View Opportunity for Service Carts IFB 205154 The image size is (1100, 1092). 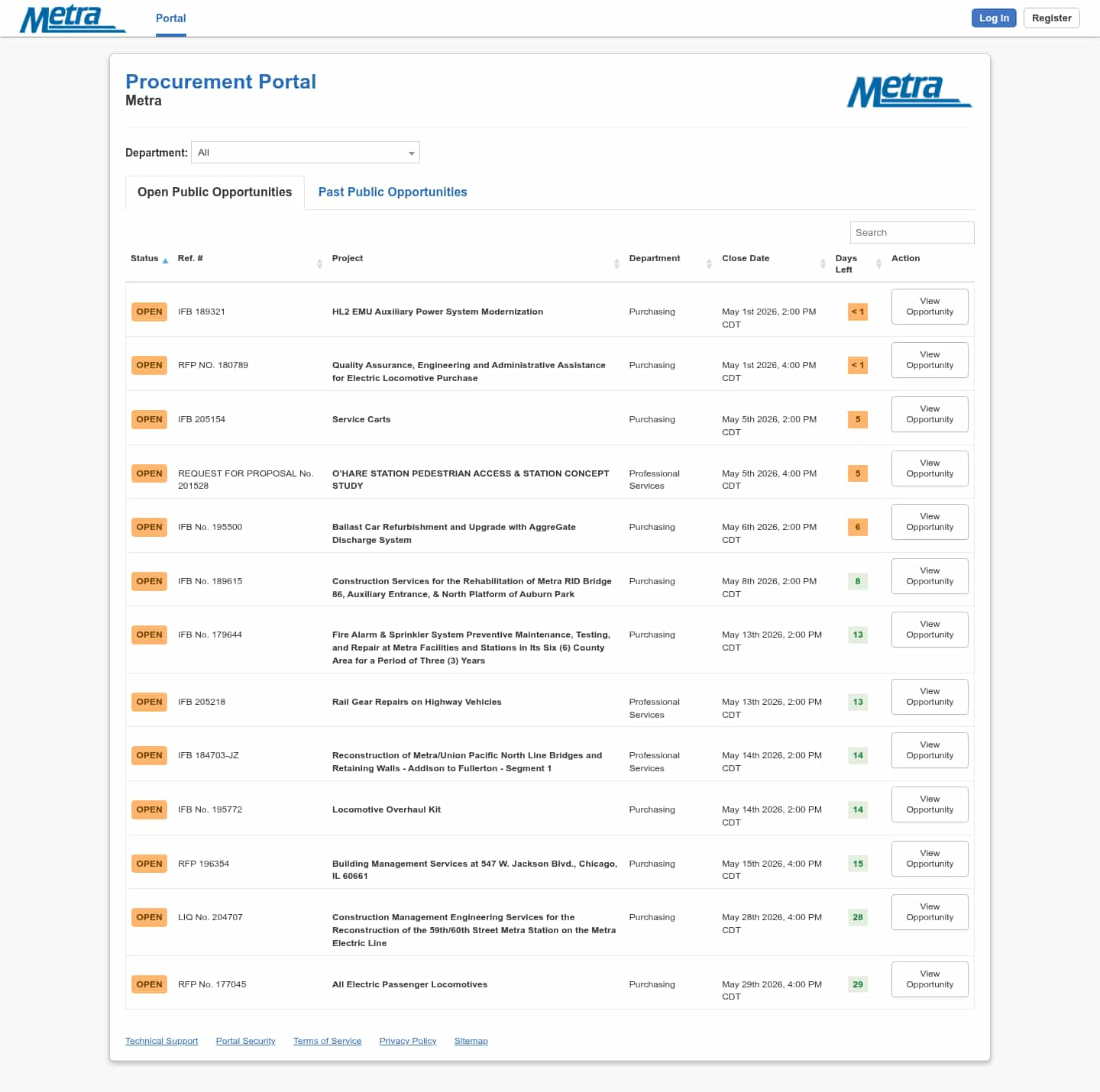(930, 415)
